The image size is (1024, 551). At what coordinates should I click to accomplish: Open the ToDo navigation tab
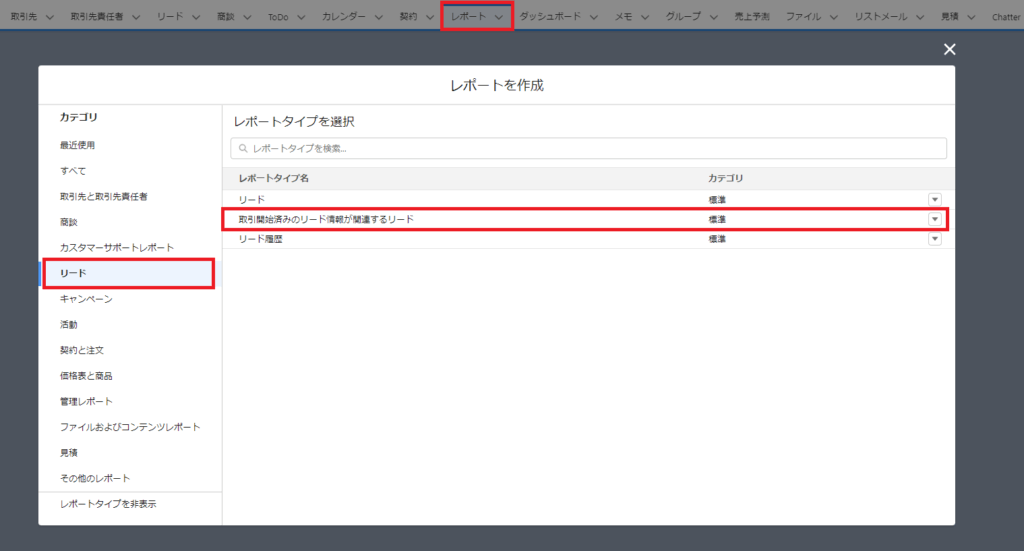point(278,17)
